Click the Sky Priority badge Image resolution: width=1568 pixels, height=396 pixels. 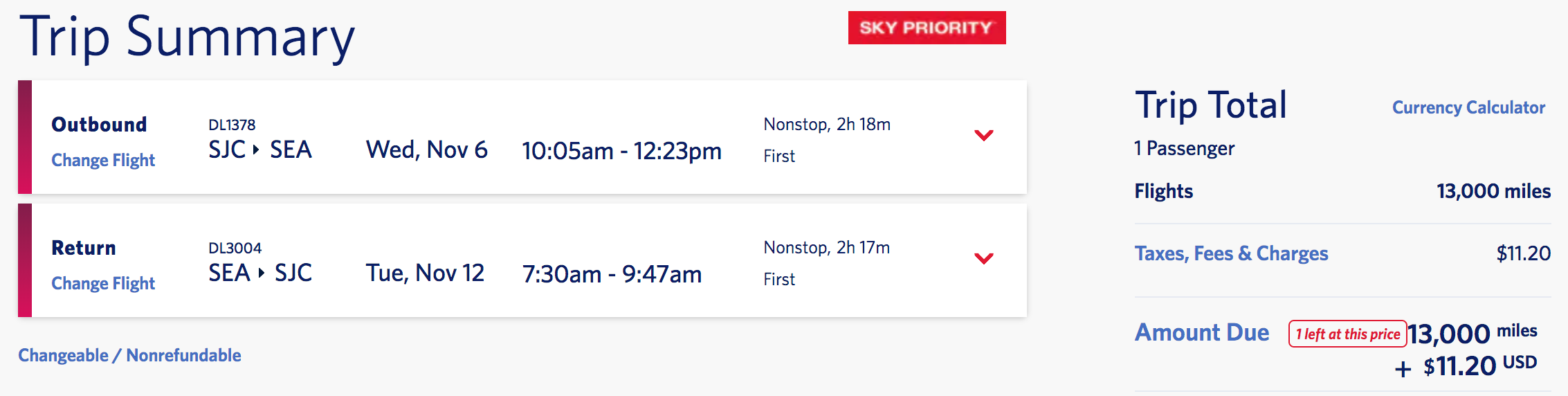tap(927, 28)
